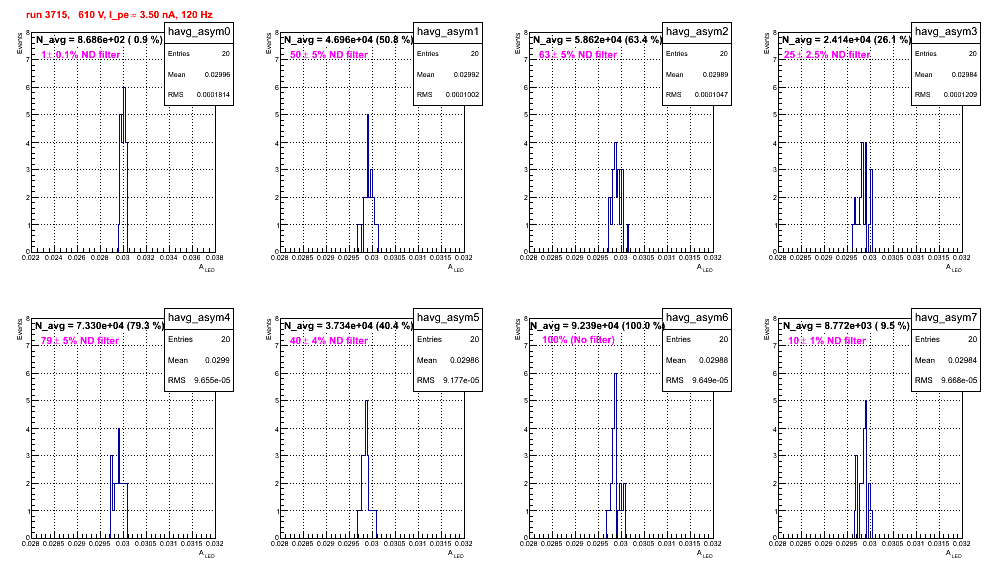Click the N_avg = 9.239e+04 label

(x=597, y=326)
